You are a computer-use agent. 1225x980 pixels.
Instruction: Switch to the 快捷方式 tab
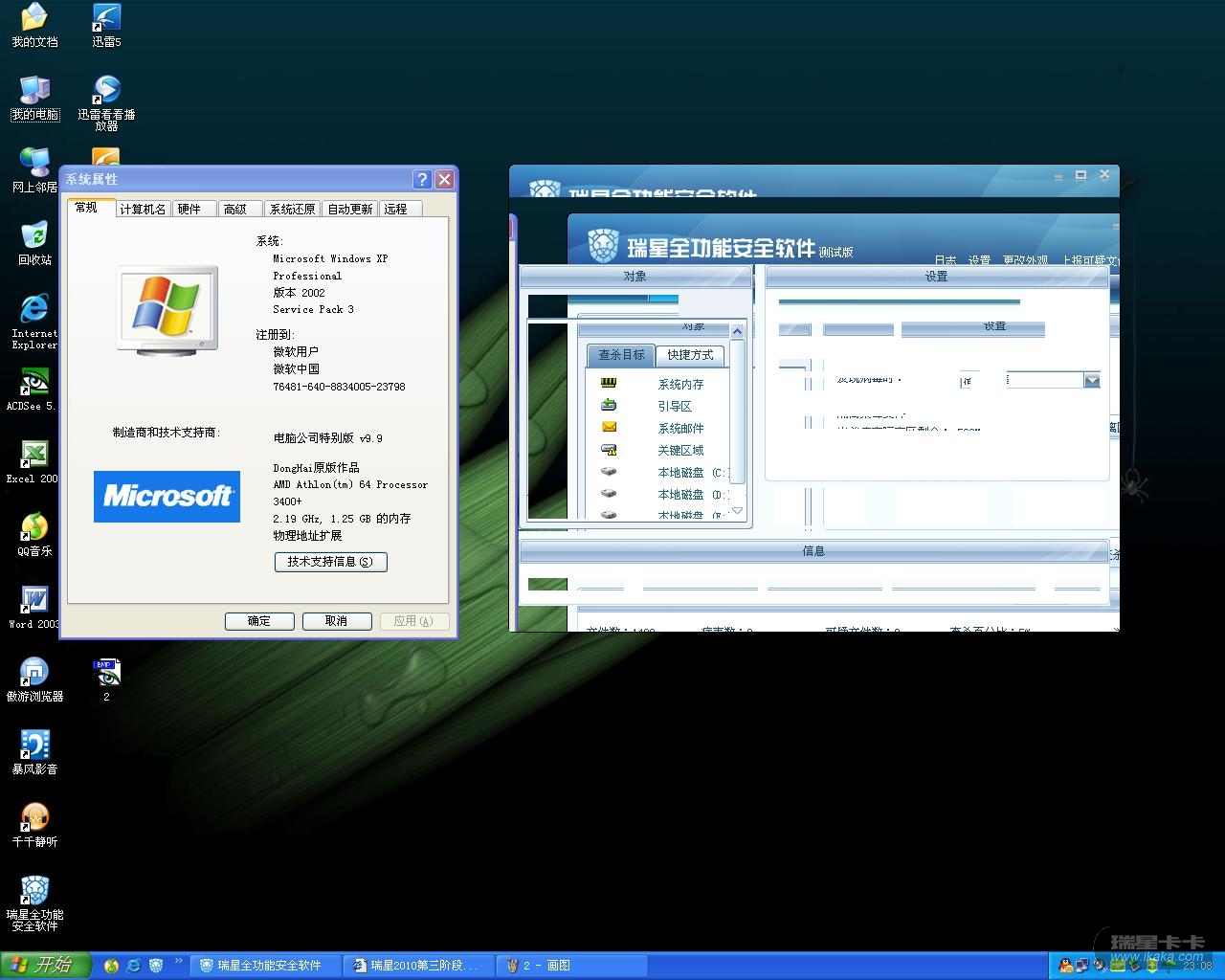pyautogui.click(x=690, y=355)
